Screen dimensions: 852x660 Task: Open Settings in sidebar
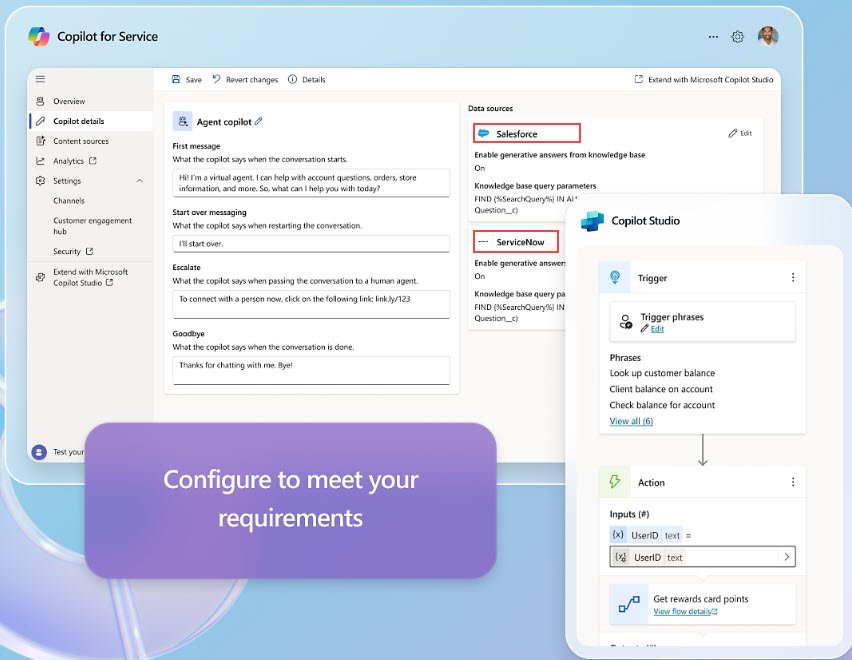pos(67,181)
